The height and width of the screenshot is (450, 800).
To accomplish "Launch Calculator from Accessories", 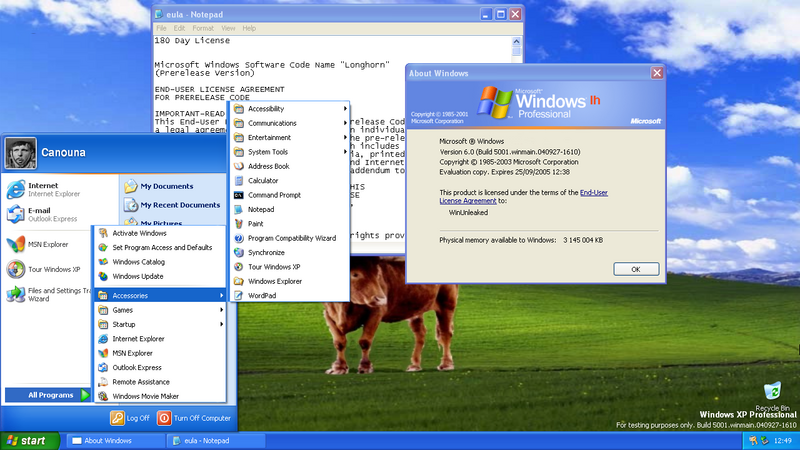I will pos(290,181).
